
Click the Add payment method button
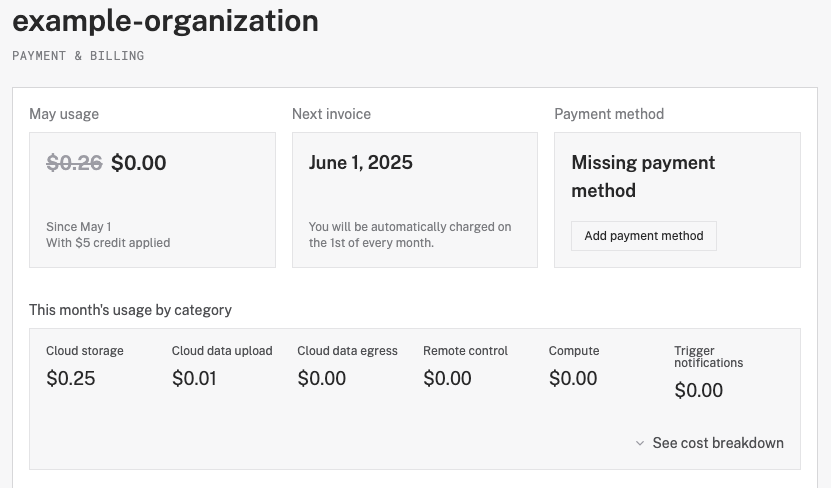coord(644,236)
